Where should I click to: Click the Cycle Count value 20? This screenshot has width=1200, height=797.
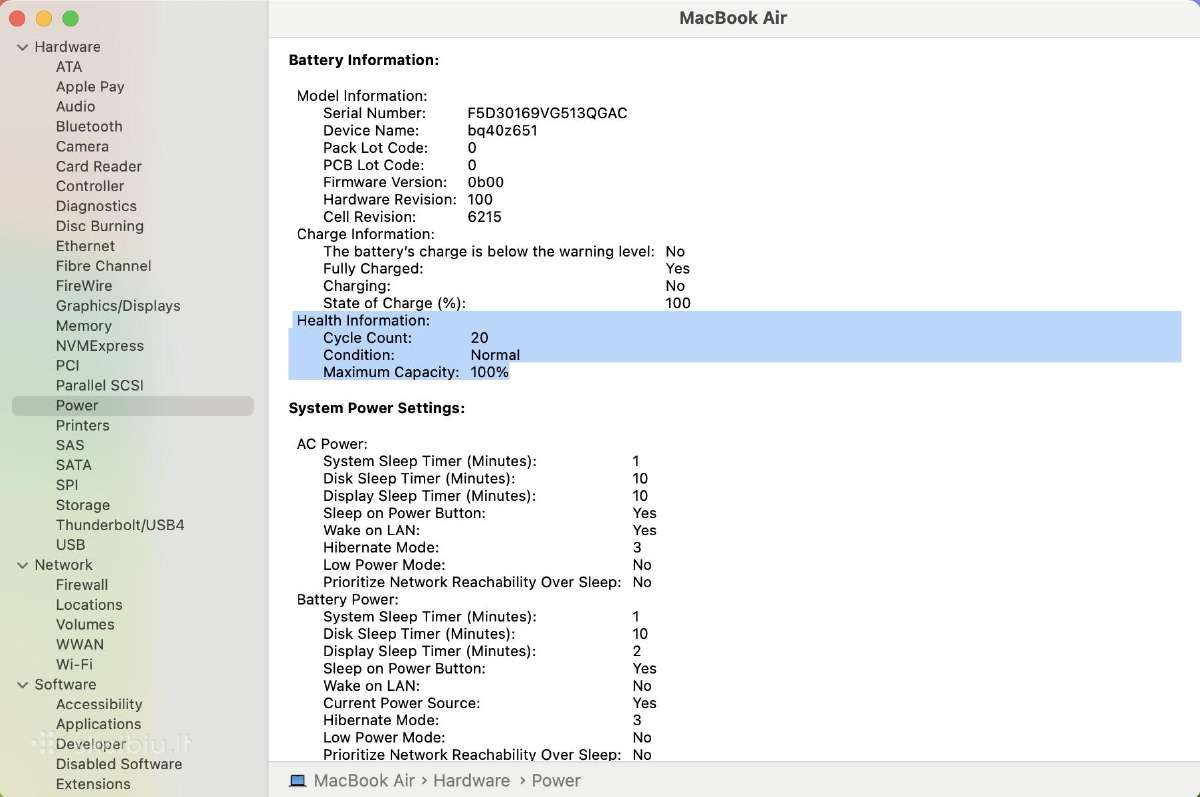tap(479, 339)
